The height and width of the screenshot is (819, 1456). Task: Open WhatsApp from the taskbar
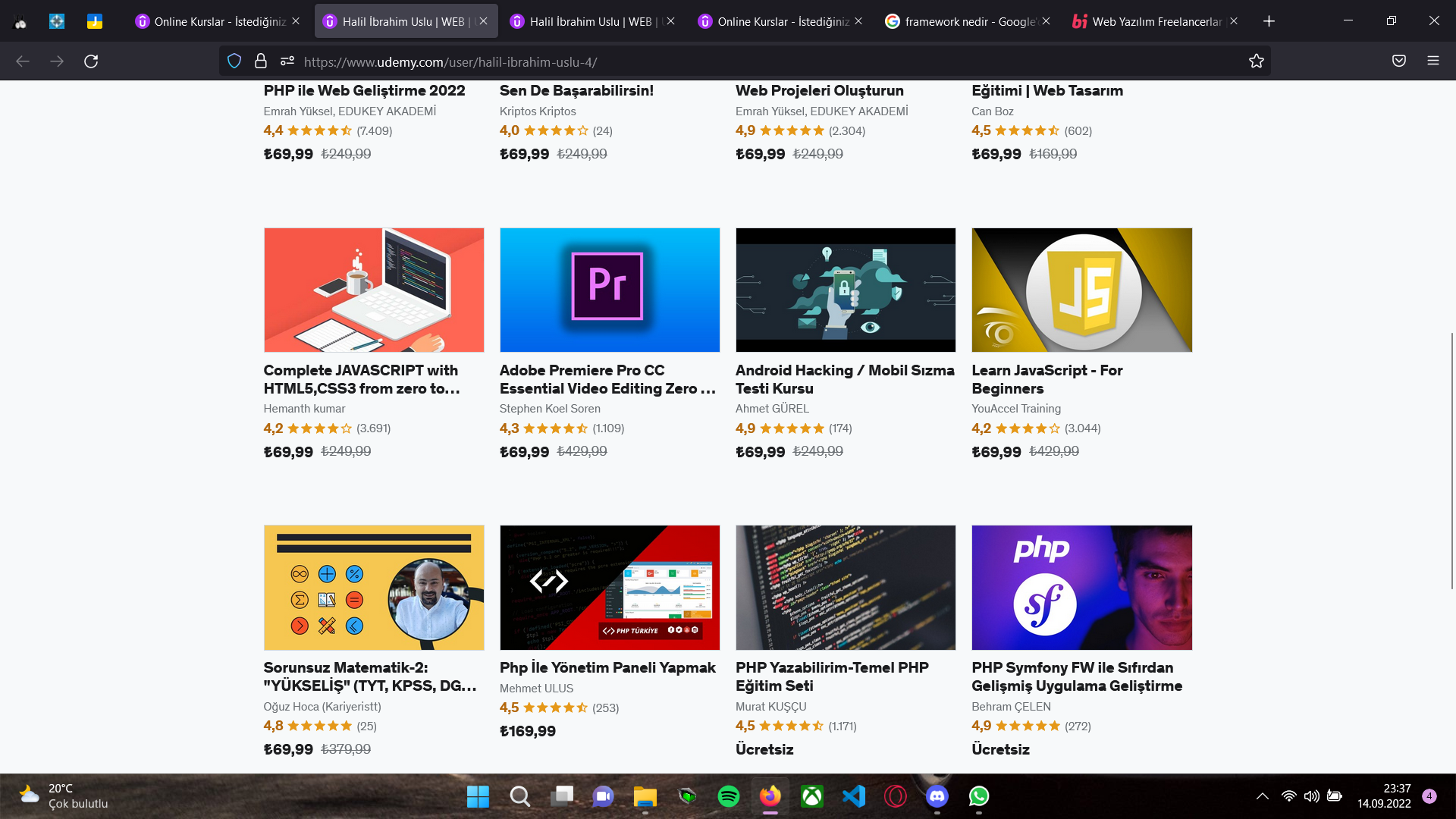click(979, 796)
